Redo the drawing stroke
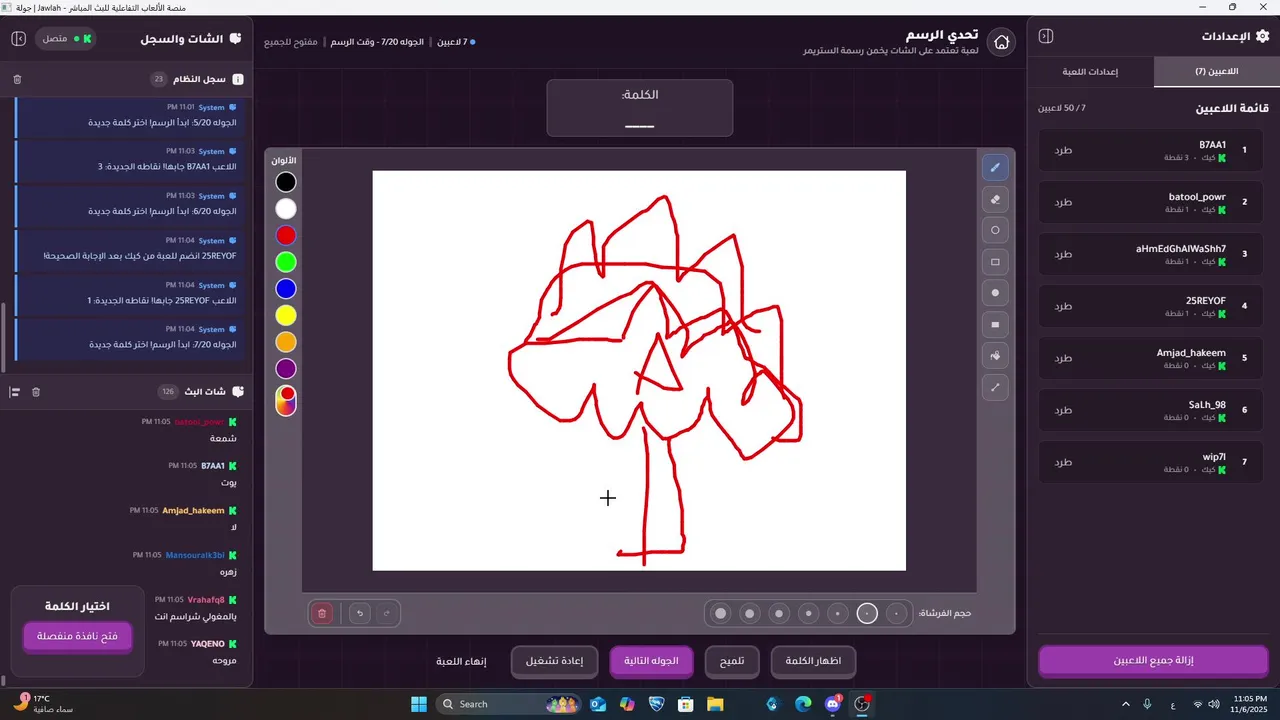The image size is (1280, 720). tap(386, 613)
